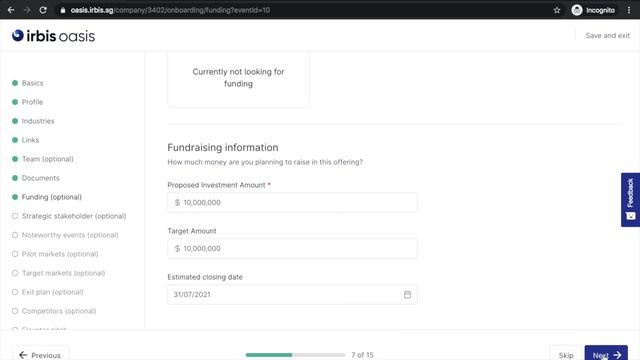Focus the Proposed Investment Amount field

(292, 202)
